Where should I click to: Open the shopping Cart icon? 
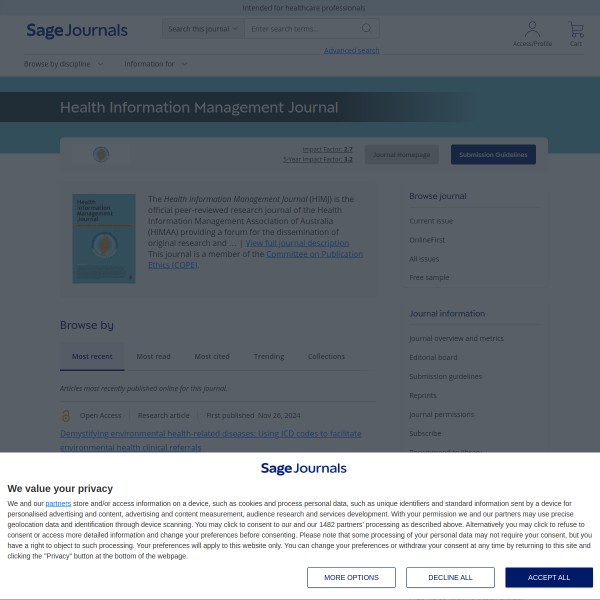(x=576, y=30)
